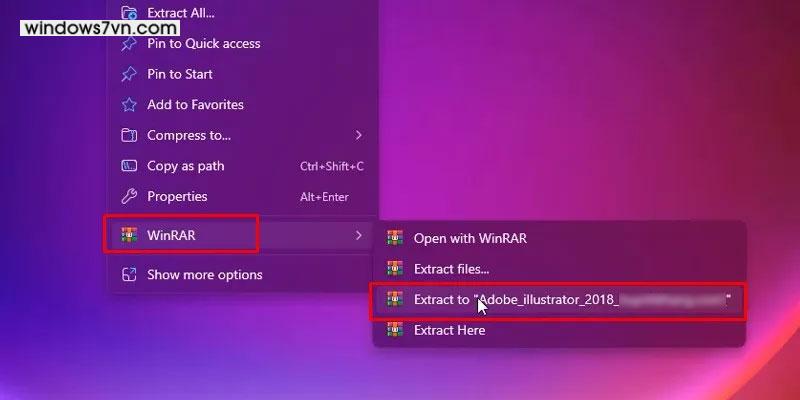Click the Show more options icon
800x400 pixels.
coord(129,274)
